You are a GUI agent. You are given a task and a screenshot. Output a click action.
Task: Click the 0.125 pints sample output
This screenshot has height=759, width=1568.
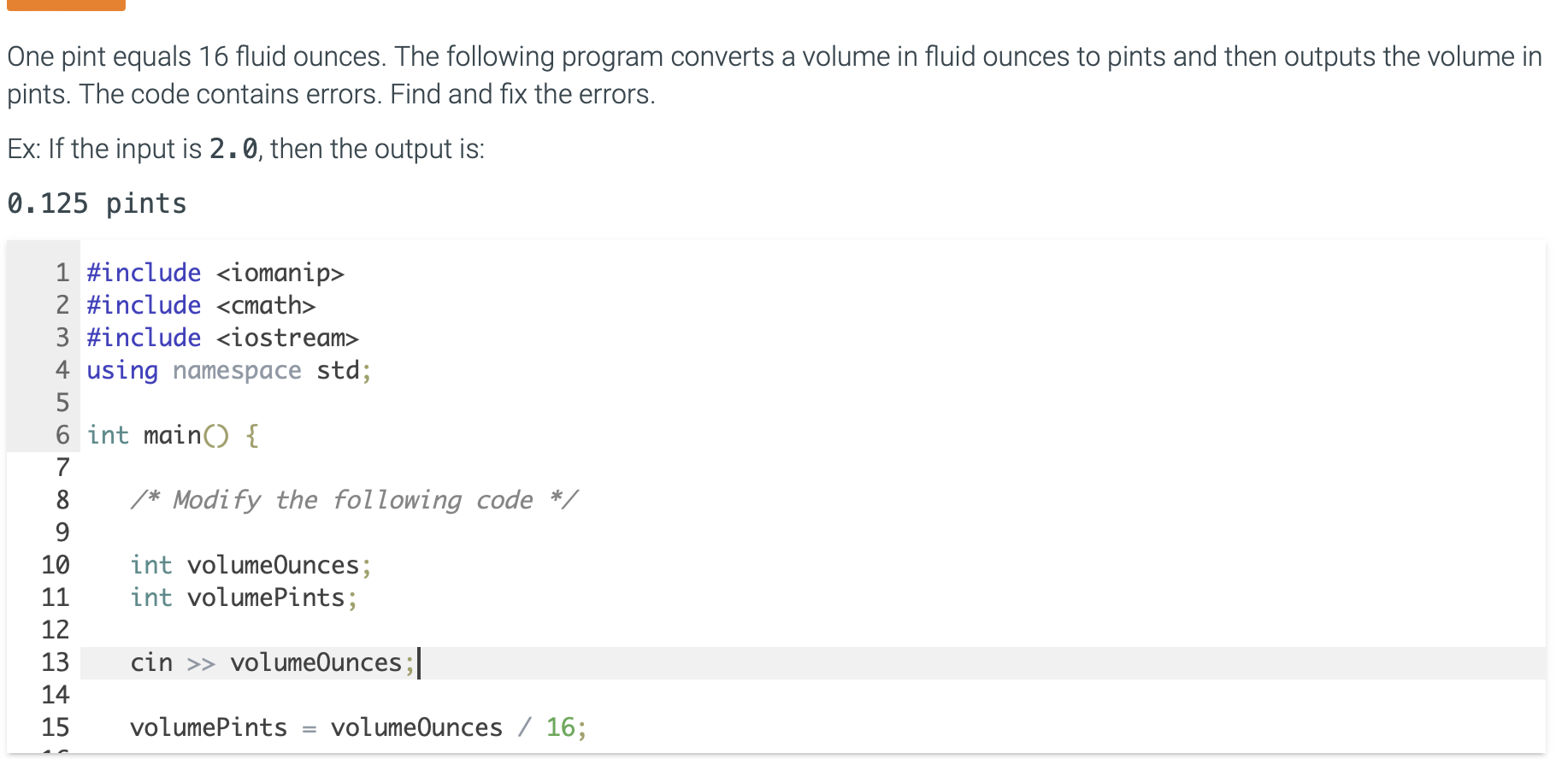pos(97,203)
